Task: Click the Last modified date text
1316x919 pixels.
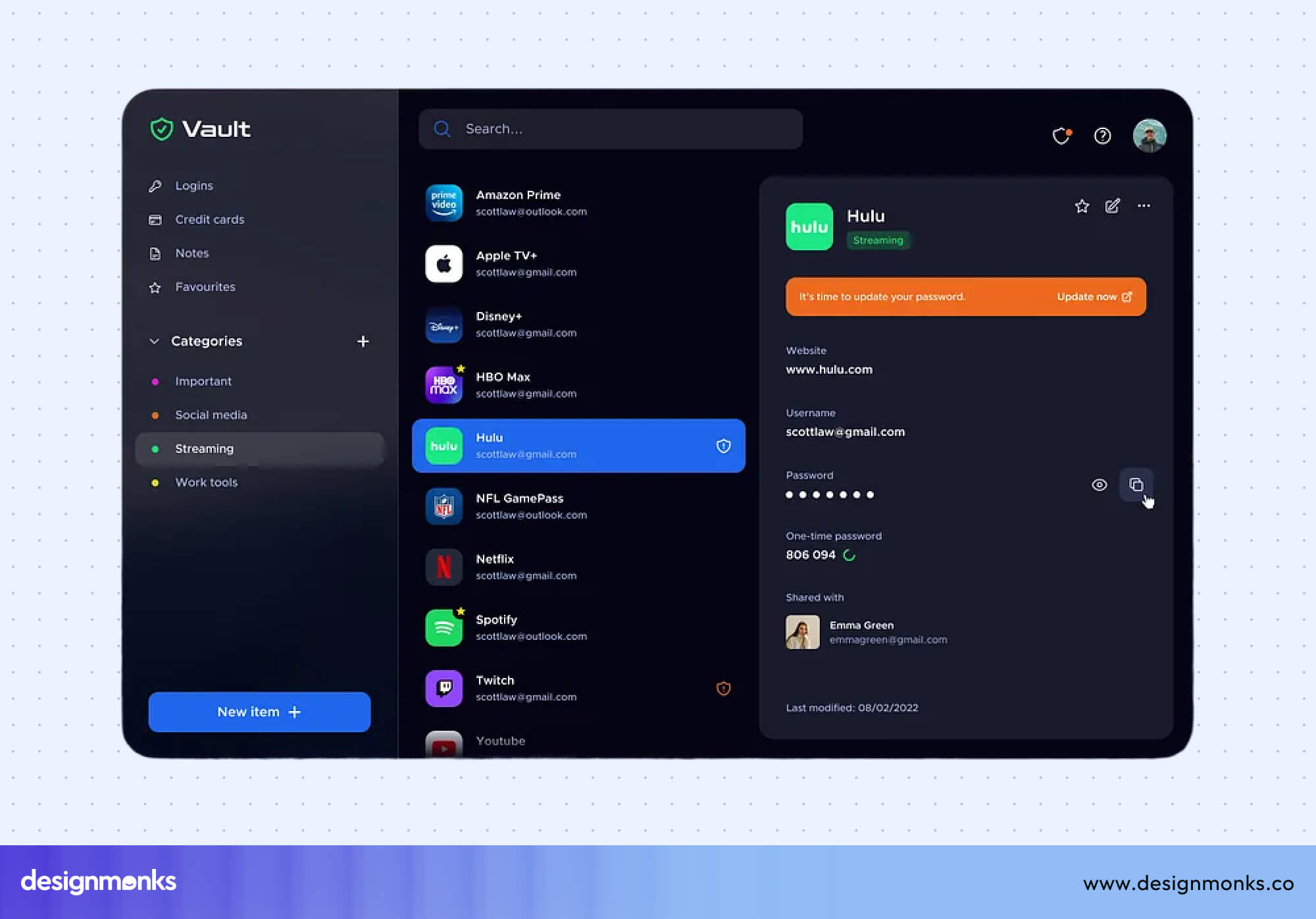Action: tap(851, 708)
